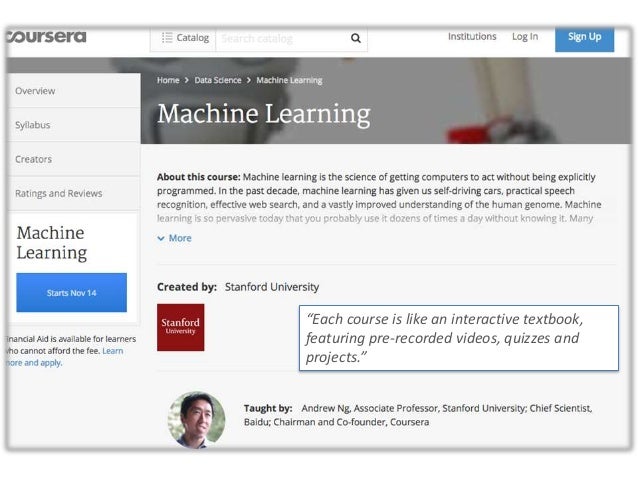Click the magnifying glass search icon
Image resolution: width=638 pixels, height=479 pixels.
[356, 38]
